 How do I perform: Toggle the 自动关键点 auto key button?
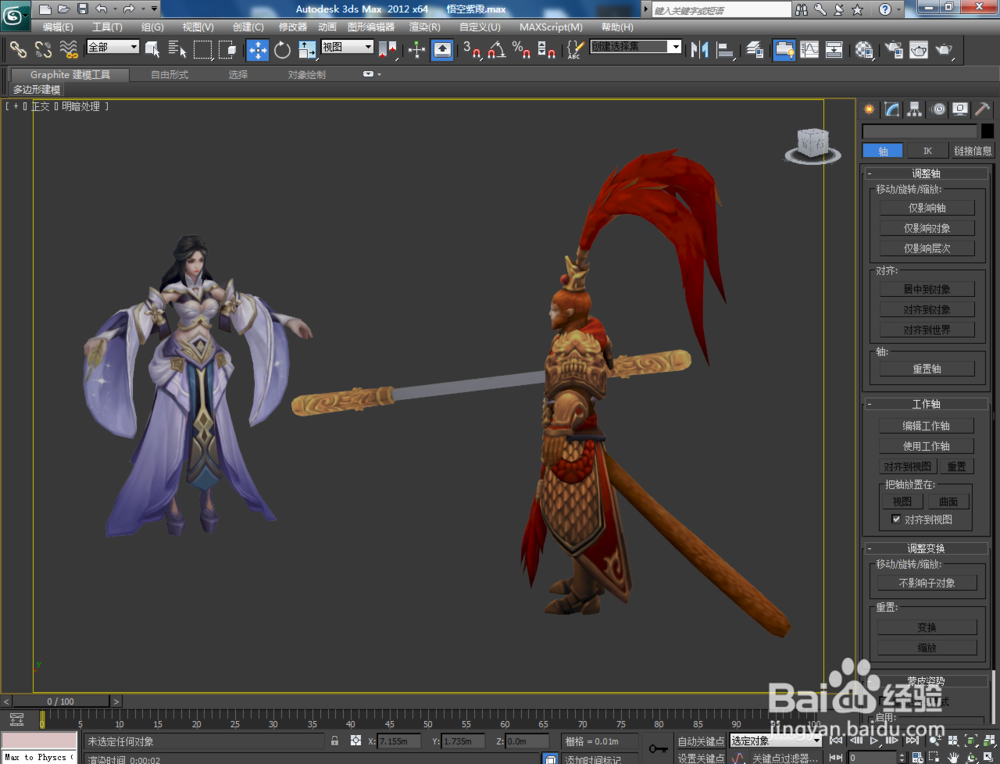(700, 740)
